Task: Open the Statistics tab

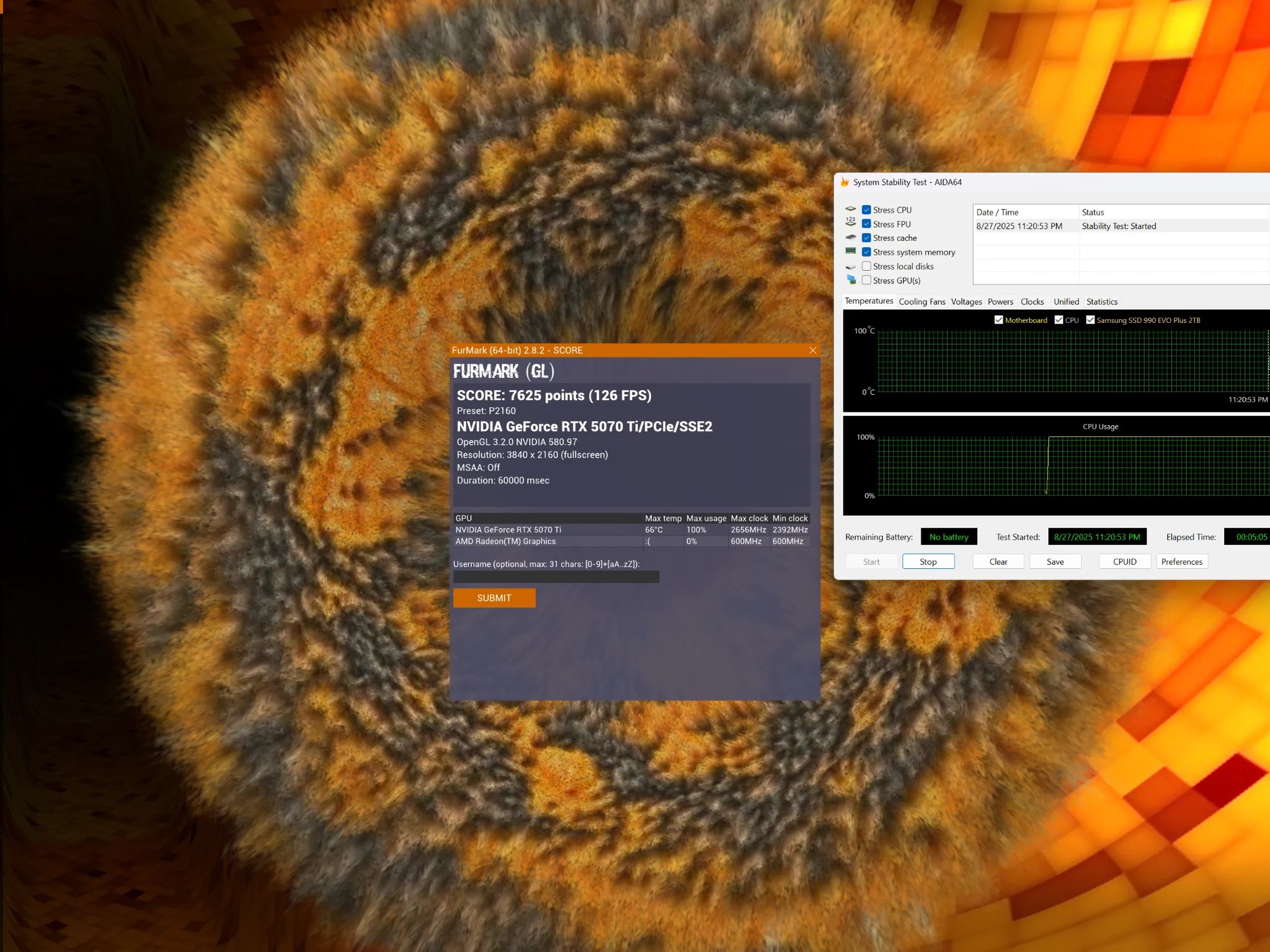Action: click(1102, 302)
